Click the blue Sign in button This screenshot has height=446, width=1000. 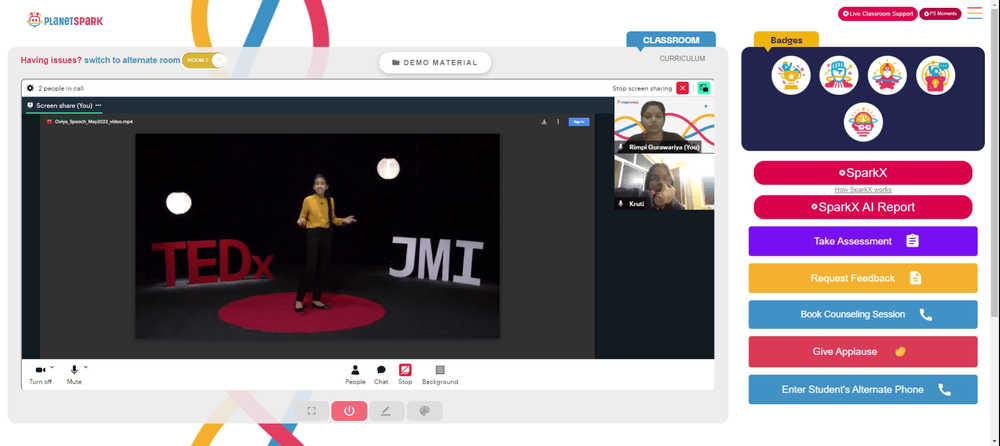[x=578, y=122]
